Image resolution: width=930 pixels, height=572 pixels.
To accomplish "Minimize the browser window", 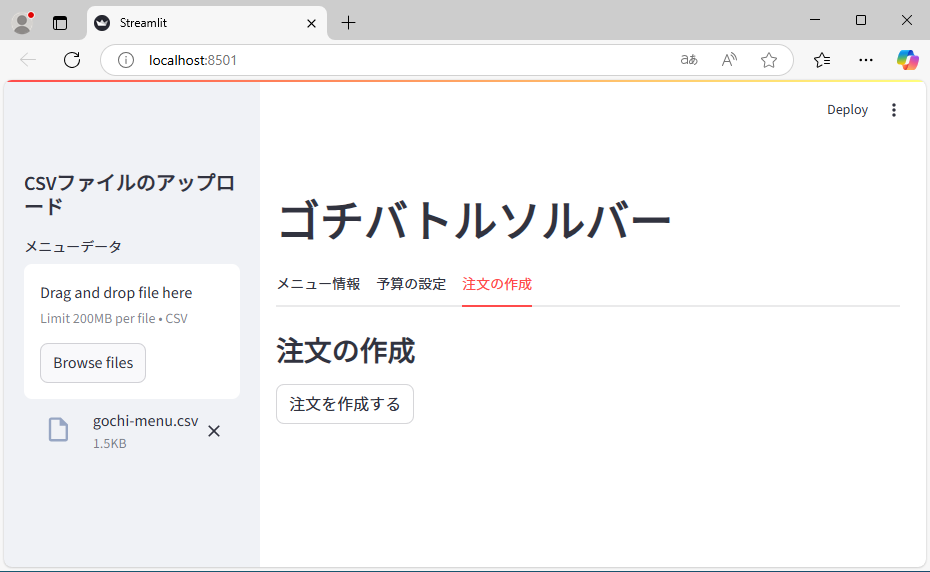I will (x=816, y=20).
